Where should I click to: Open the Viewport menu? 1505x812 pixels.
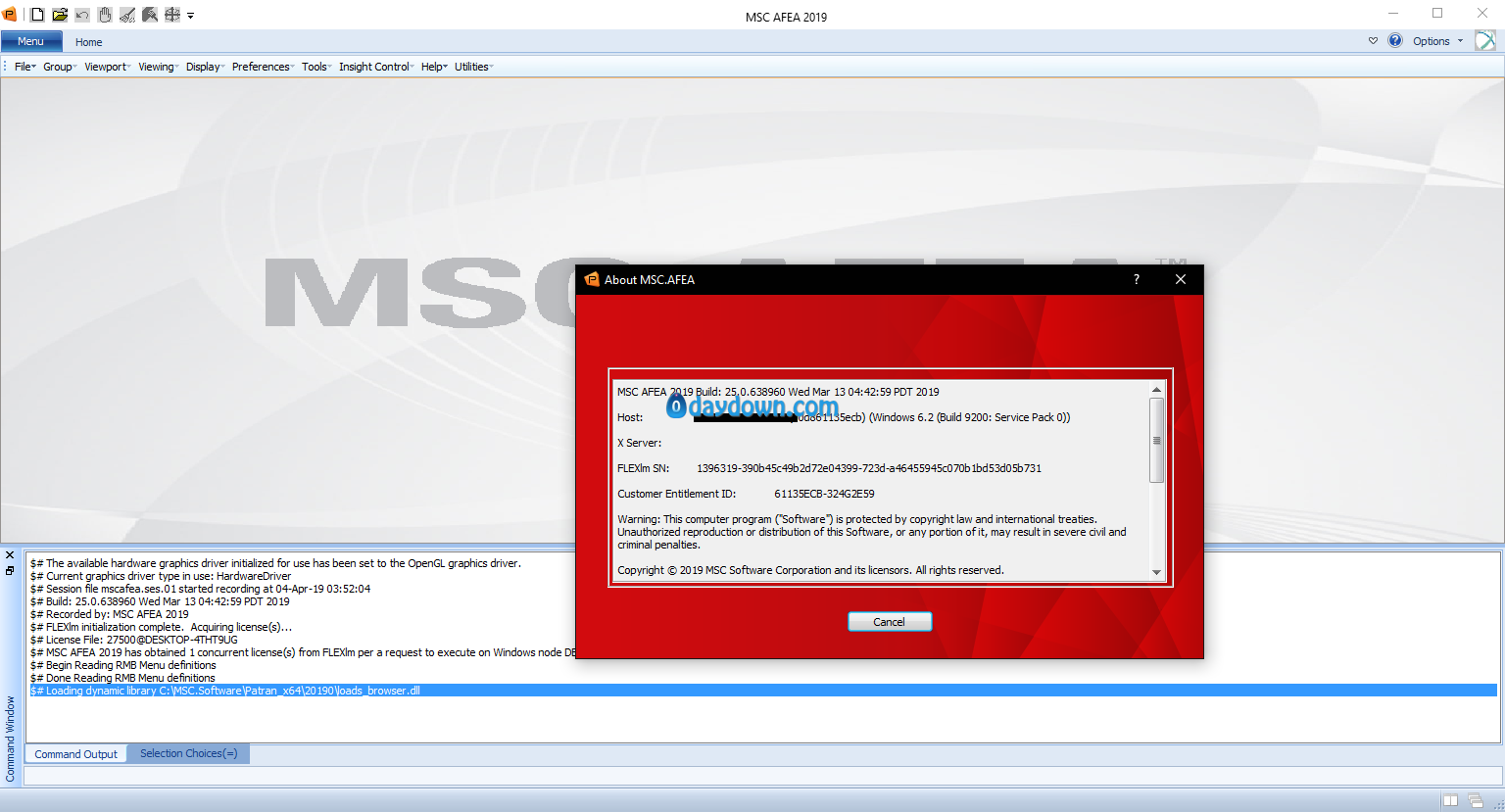[107, 67]
